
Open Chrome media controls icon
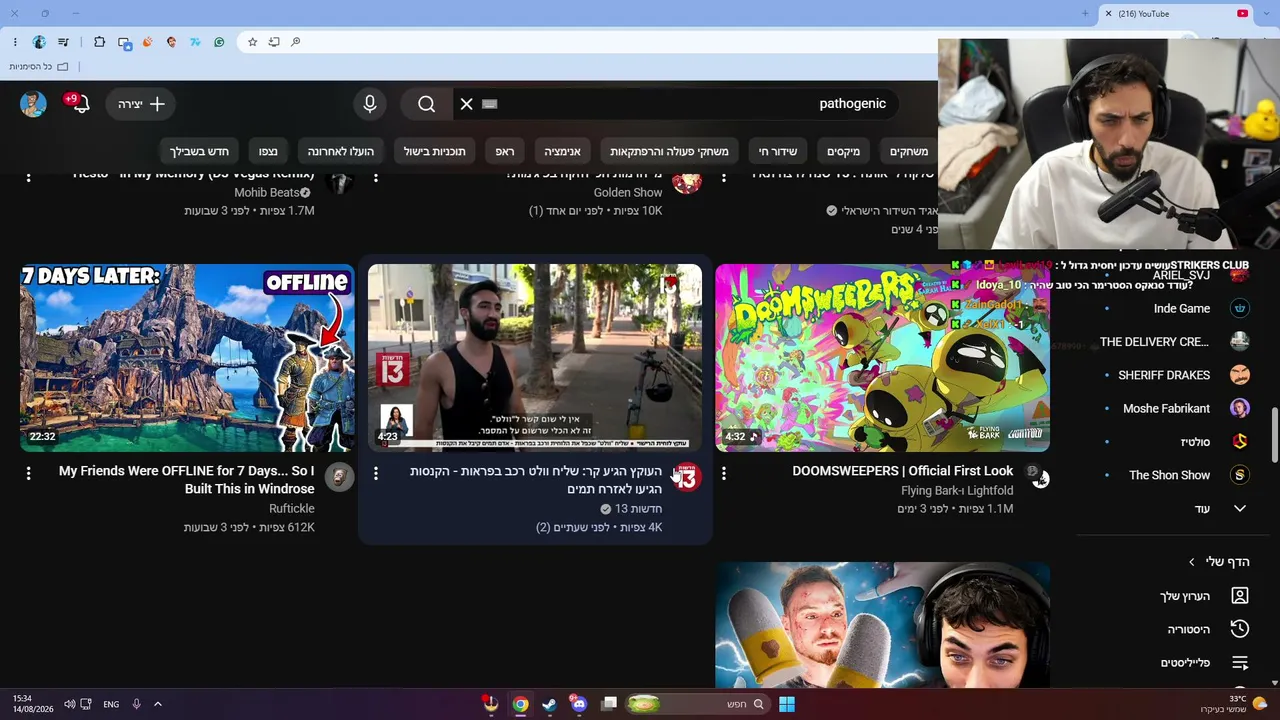(64, 42)
